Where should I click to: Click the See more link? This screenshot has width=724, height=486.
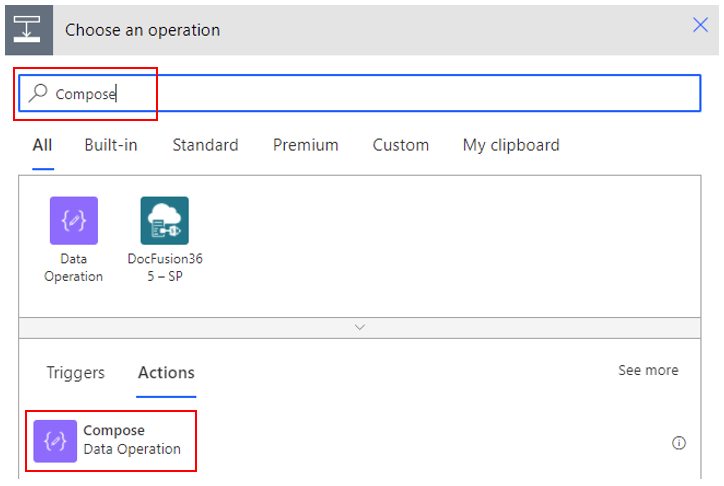[x=648, y=370]
